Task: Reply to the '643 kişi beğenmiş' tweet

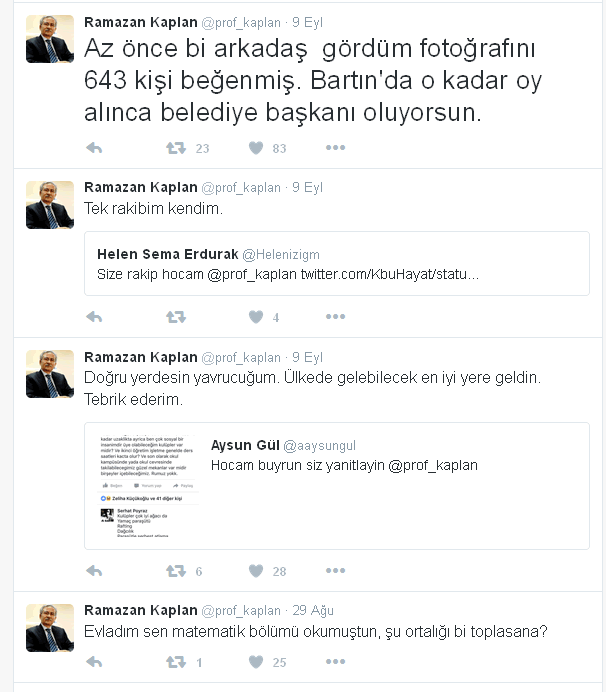Action: pyautogui.click(x=94, y=148)
